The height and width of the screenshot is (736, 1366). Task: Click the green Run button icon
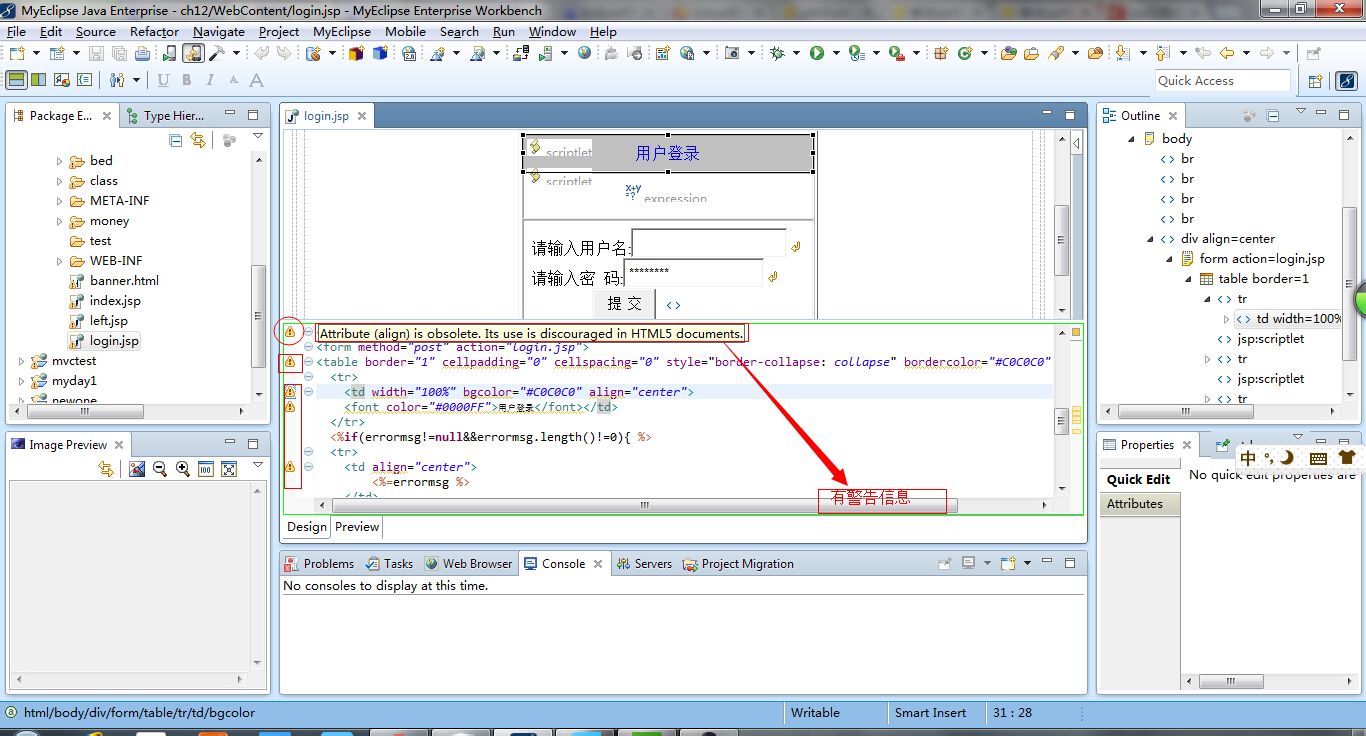(817, 53)
